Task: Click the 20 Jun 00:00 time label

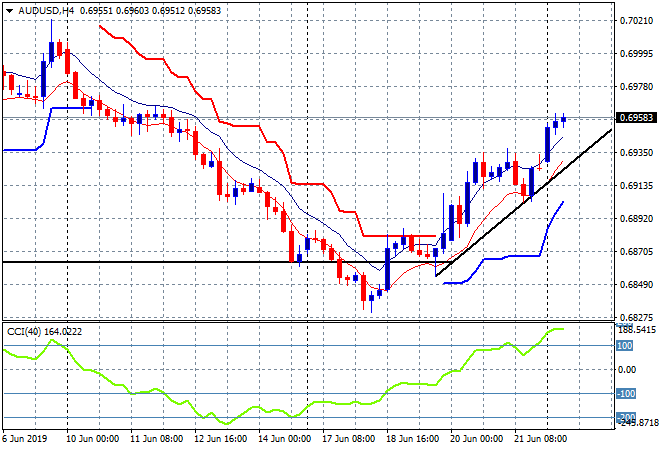Action: [x=476, y=439]
